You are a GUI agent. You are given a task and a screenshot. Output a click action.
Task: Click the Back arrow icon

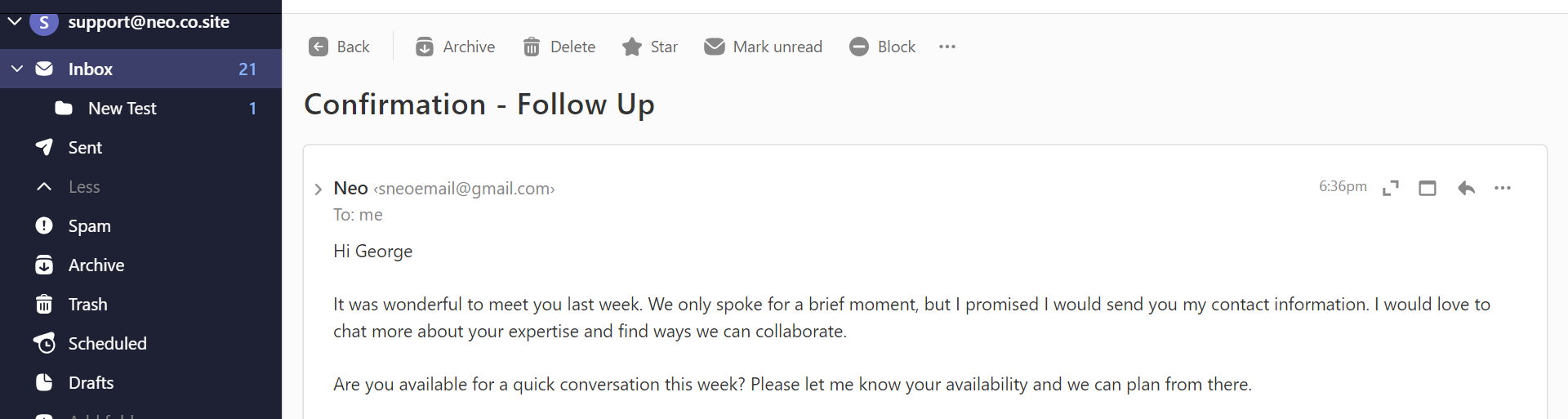pyautogui.click(x=318, y=47)
